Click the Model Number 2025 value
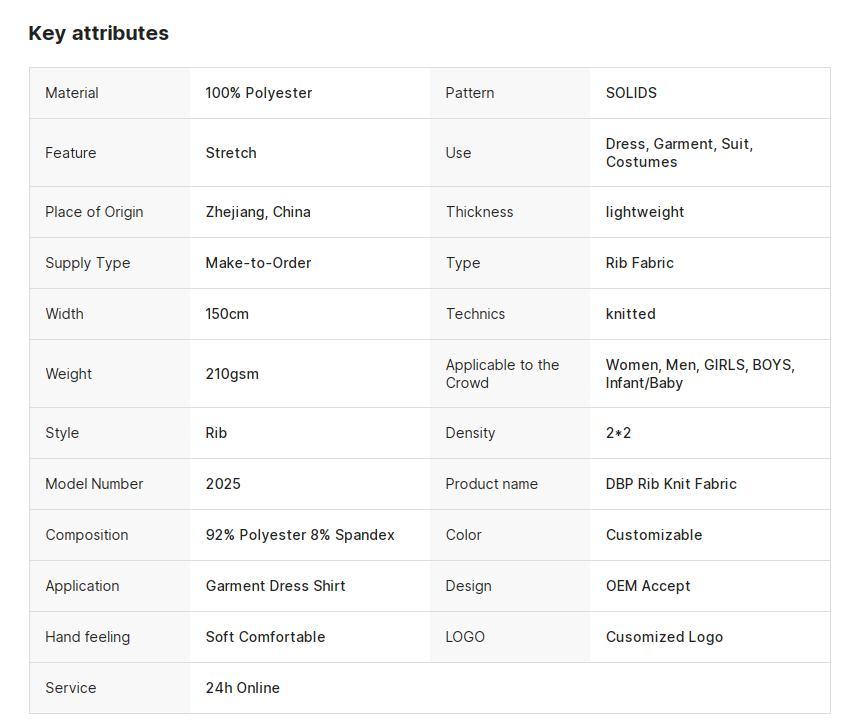 pos(223,484)
